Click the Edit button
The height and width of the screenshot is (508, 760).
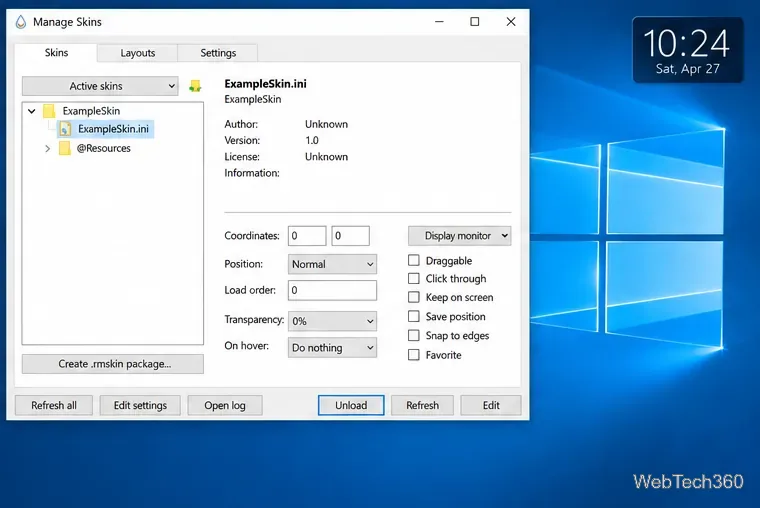pos(491,405)
